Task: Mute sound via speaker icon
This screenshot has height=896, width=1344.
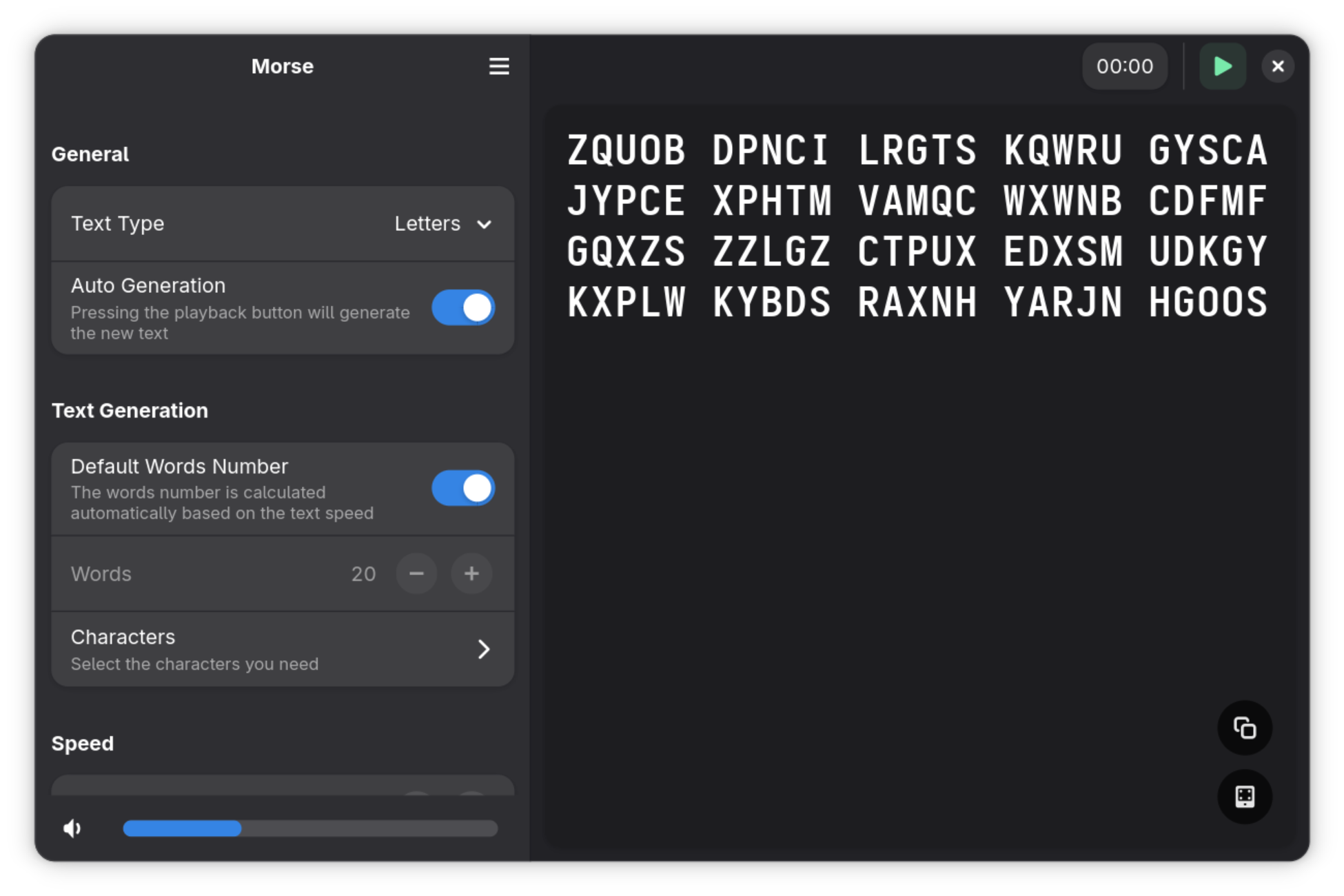Action: click(72, 828)
